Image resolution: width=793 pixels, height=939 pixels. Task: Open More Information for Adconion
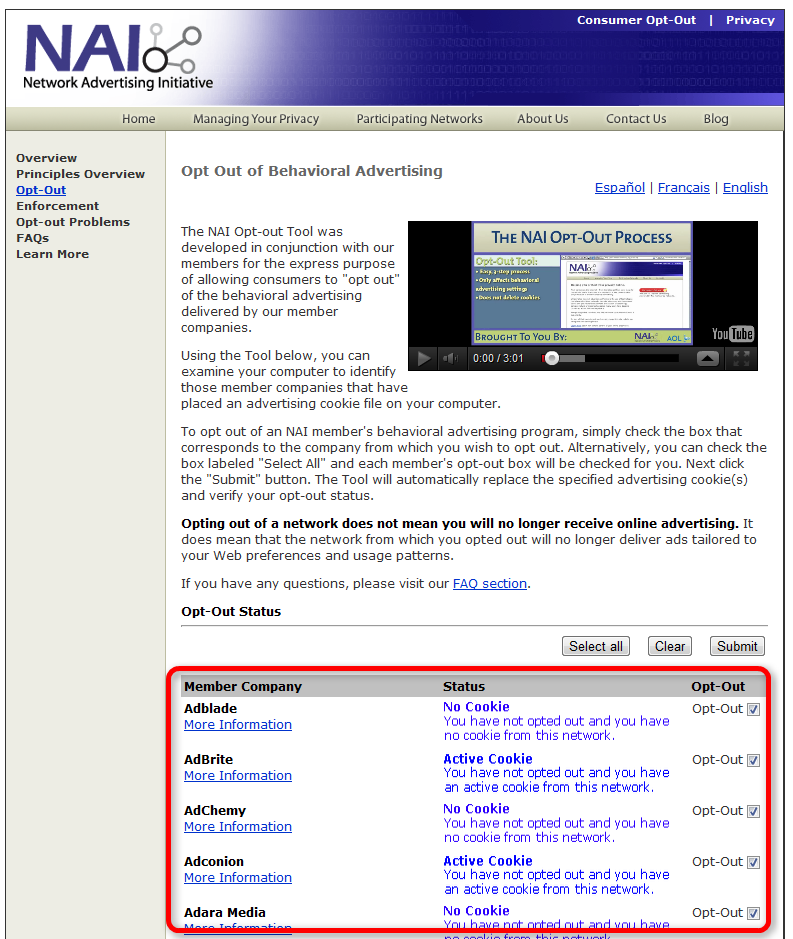pyautogui.click(x=238, y=877)
